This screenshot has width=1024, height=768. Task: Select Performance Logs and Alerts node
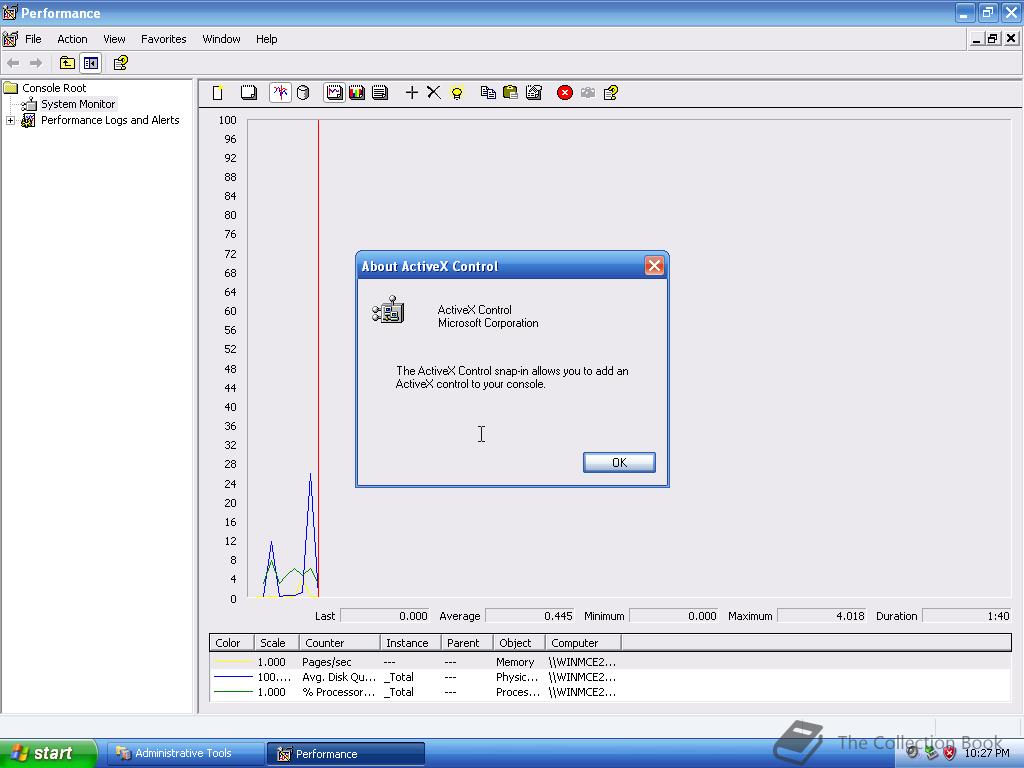tap(110, 120)
